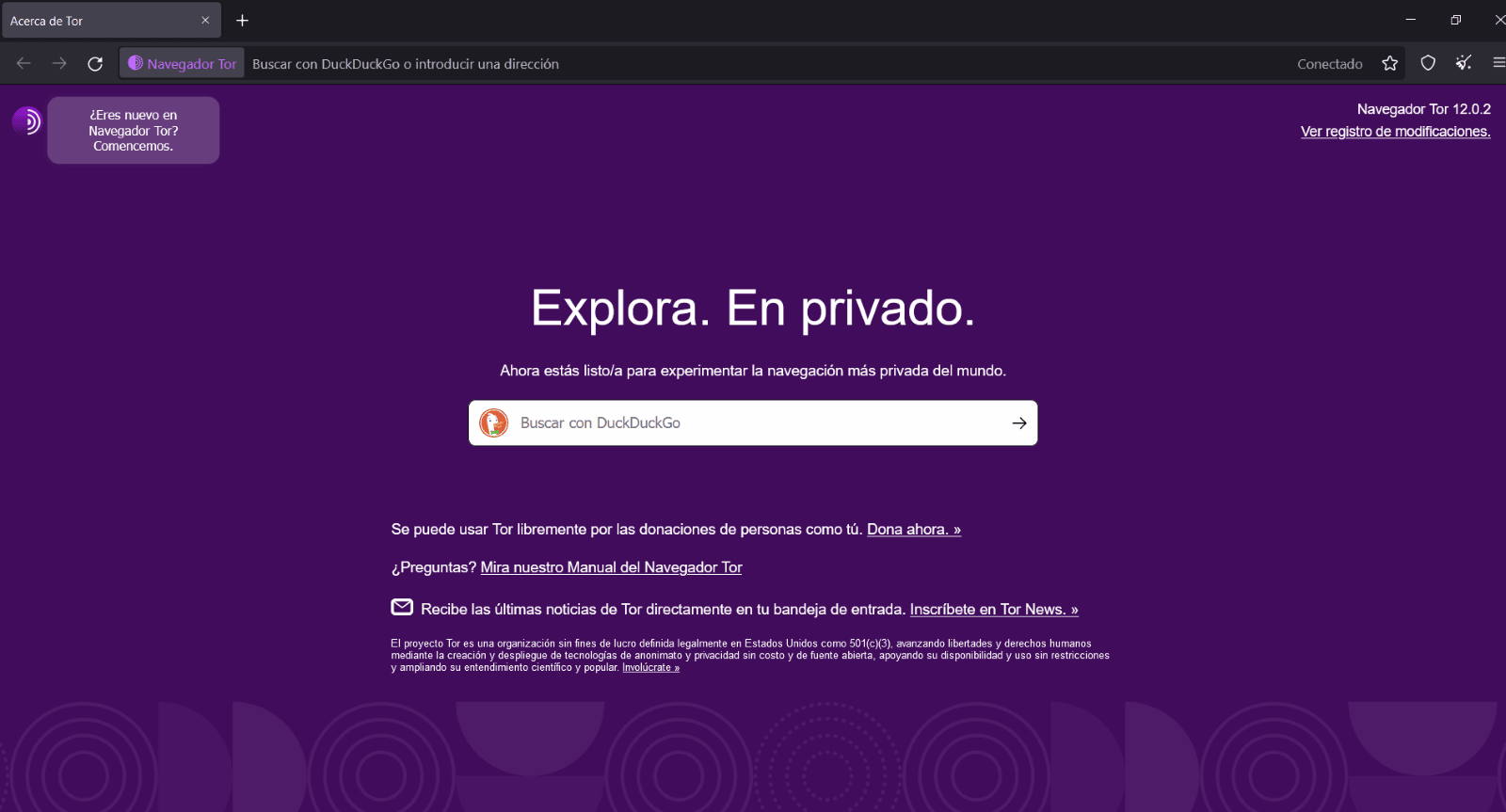Open the ¿Eres nuevo en Navegador Tor? onboarding bubble
Image resolution: width=1506 pixels, height=812 pixels.
click(133, 130)
